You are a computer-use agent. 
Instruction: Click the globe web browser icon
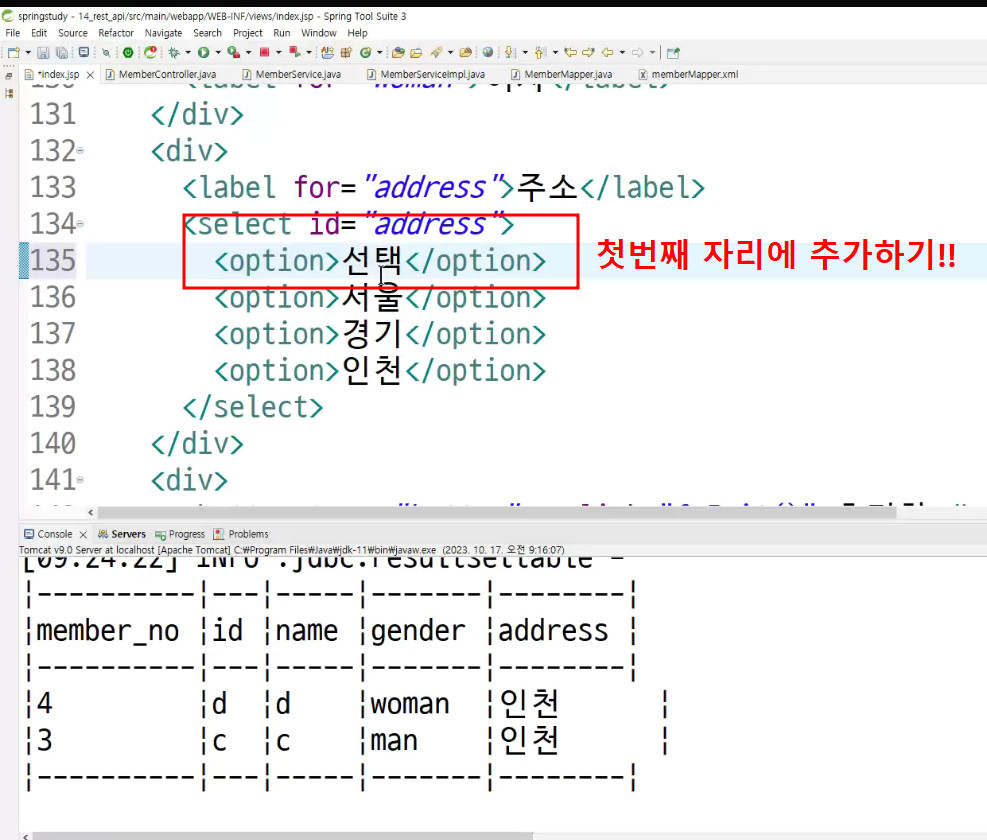tap(488, 52)
